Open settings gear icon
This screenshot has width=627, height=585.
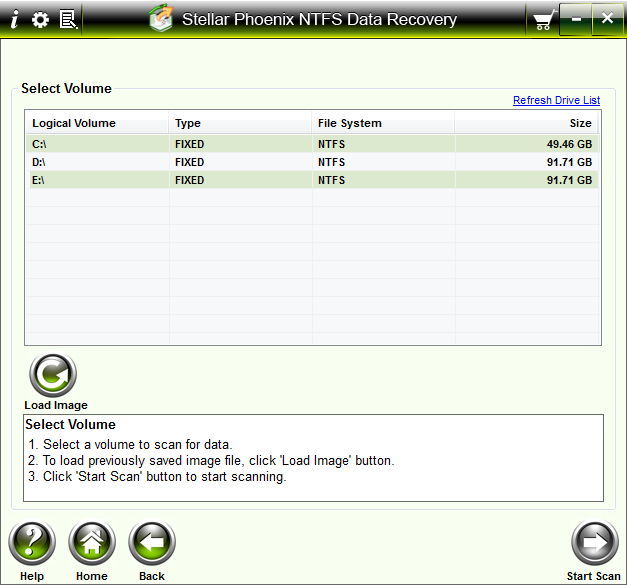coord(40,20)
